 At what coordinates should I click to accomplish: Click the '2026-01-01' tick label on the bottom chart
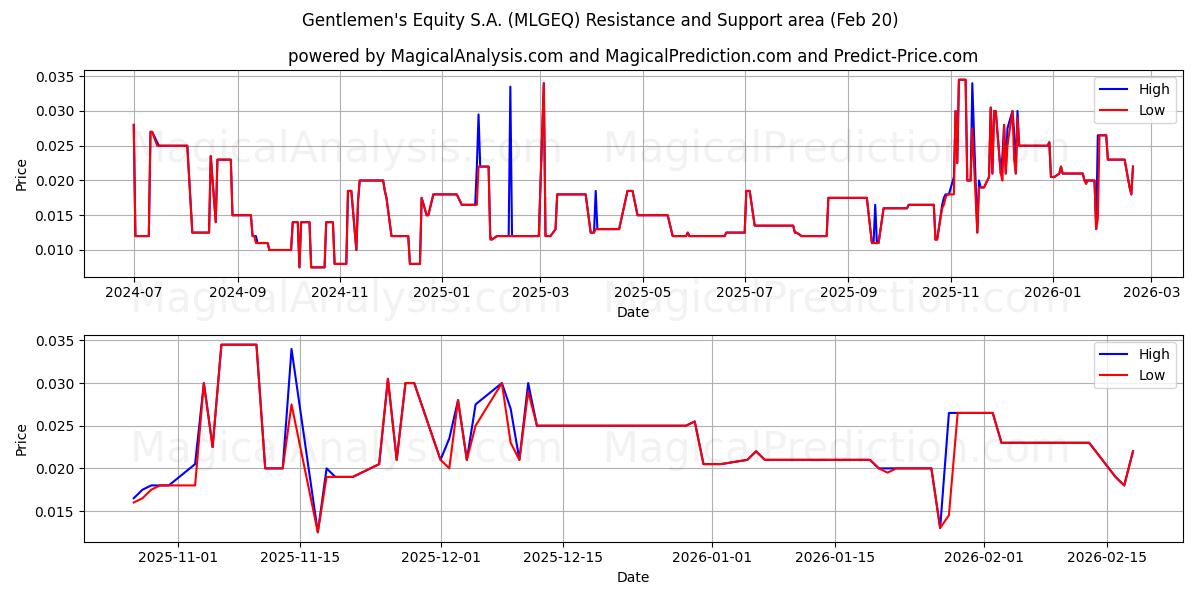coord(713,557)
